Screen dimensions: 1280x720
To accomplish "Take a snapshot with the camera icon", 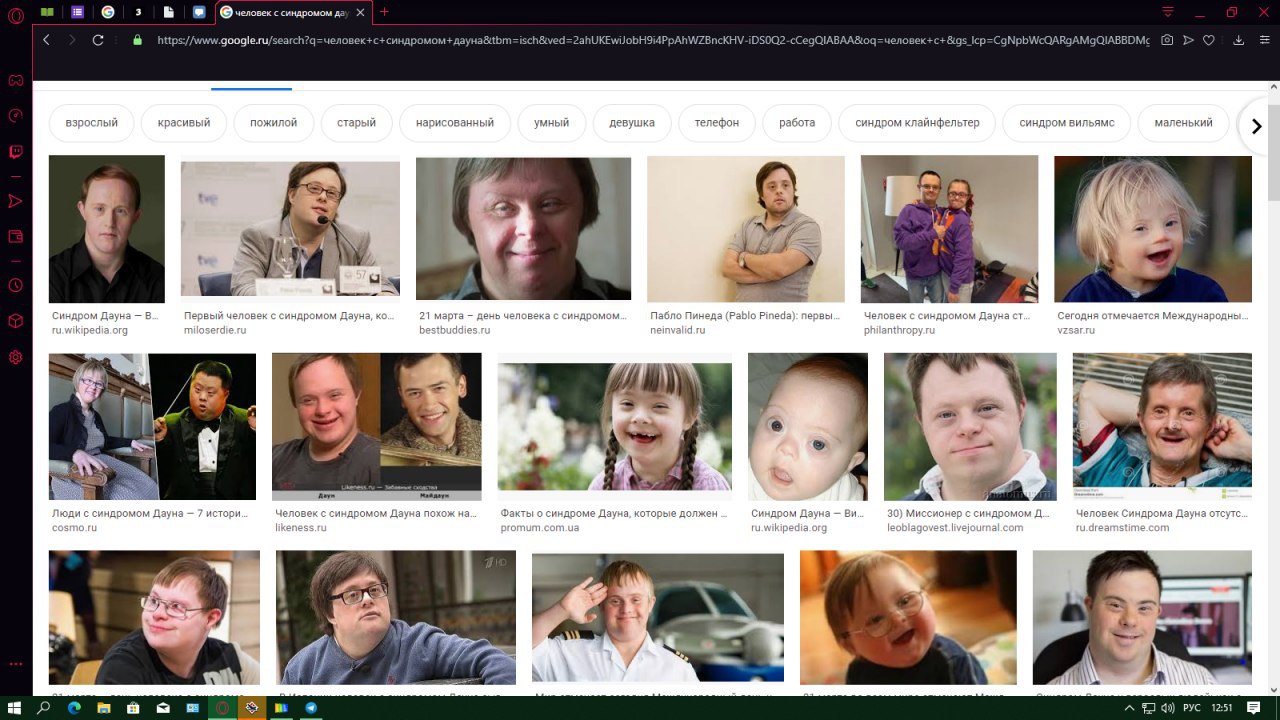I will coord(1167,40).
